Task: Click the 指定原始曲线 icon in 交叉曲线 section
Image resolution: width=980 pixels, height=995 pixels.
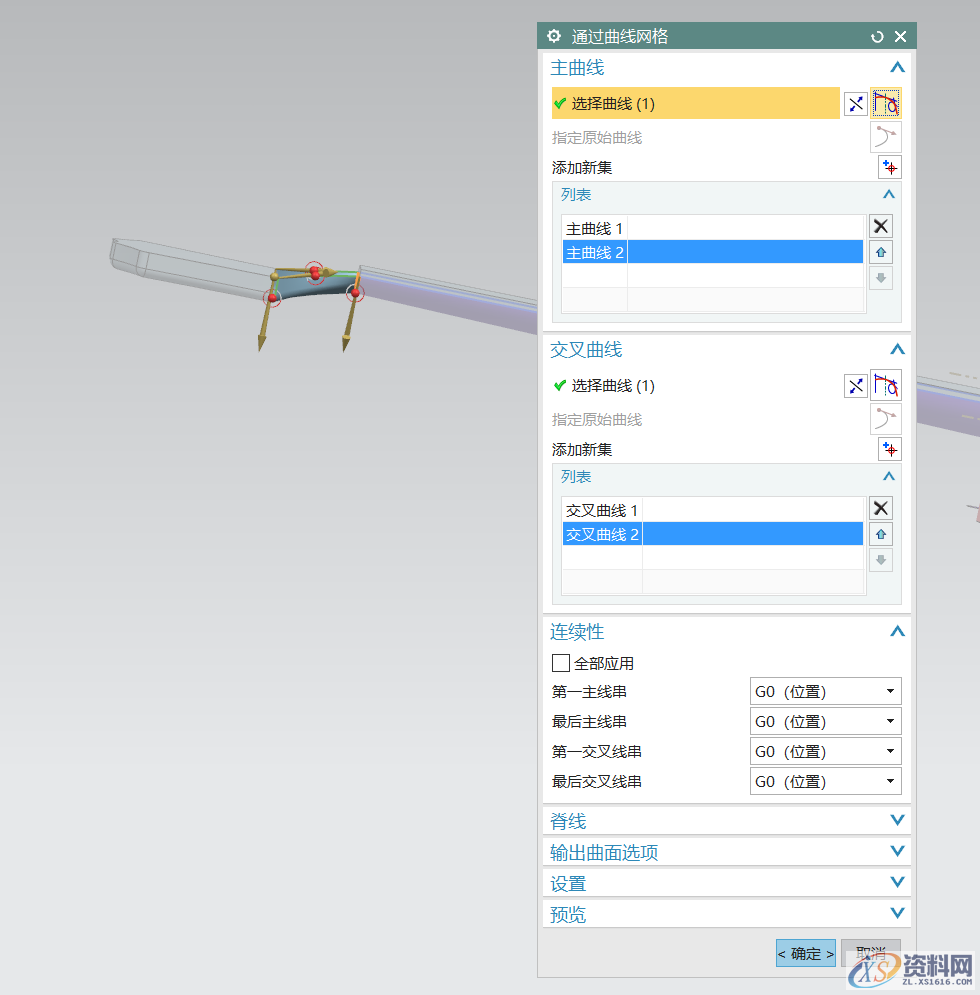Action: [885, 418]
